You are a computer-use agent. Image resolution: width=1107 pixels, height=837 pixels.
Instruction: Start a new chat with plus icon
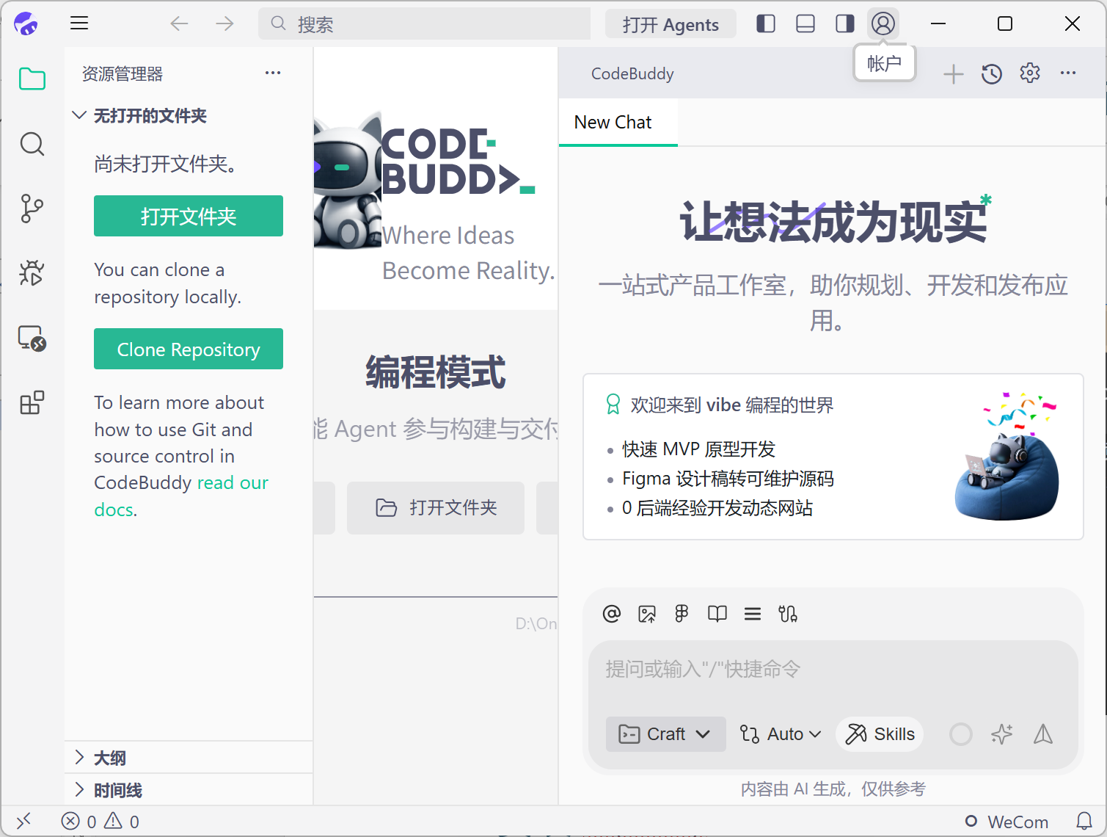pos(953,73)
